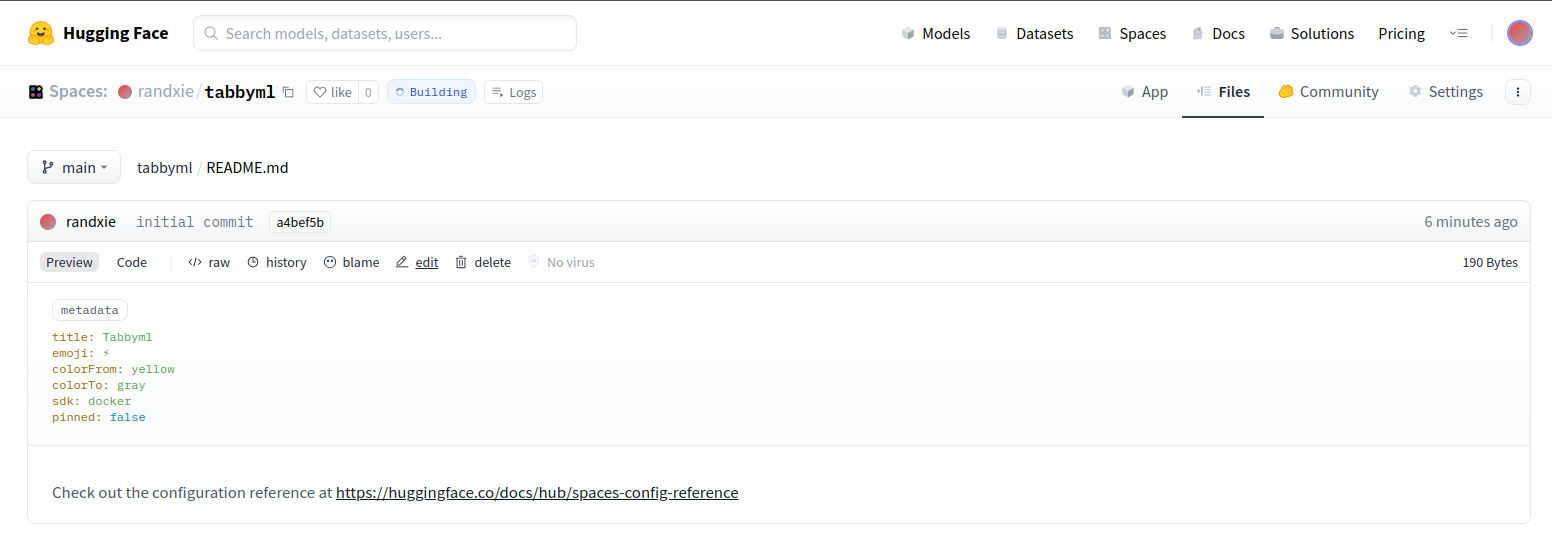
Task: Expand the extra navigation menu icon
Action: coord(1458,33)
